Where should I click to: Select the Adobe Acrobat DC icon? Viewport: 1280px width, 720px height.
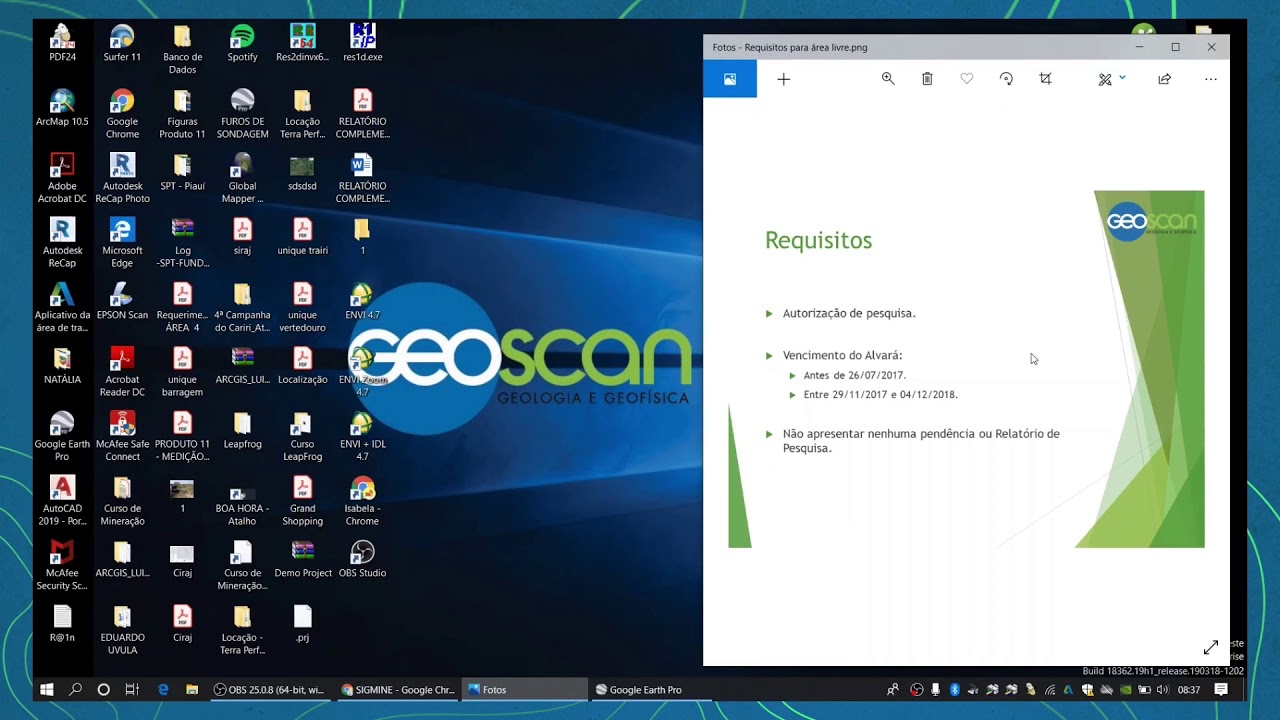coord(62,178)
